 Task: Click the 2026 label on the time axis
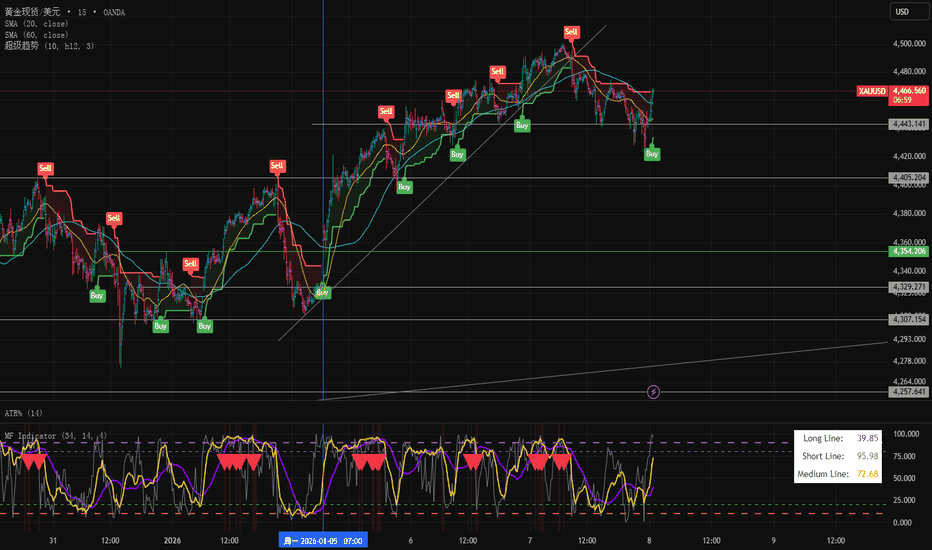pos(173,540)
